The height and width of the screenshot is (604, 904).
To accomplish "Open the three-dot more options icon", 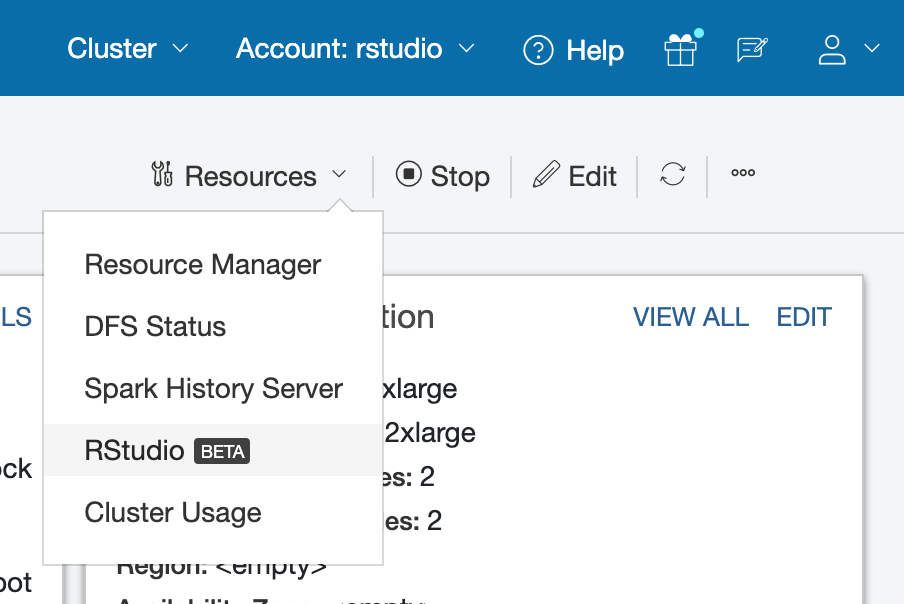I will click(x=743, y=173).
